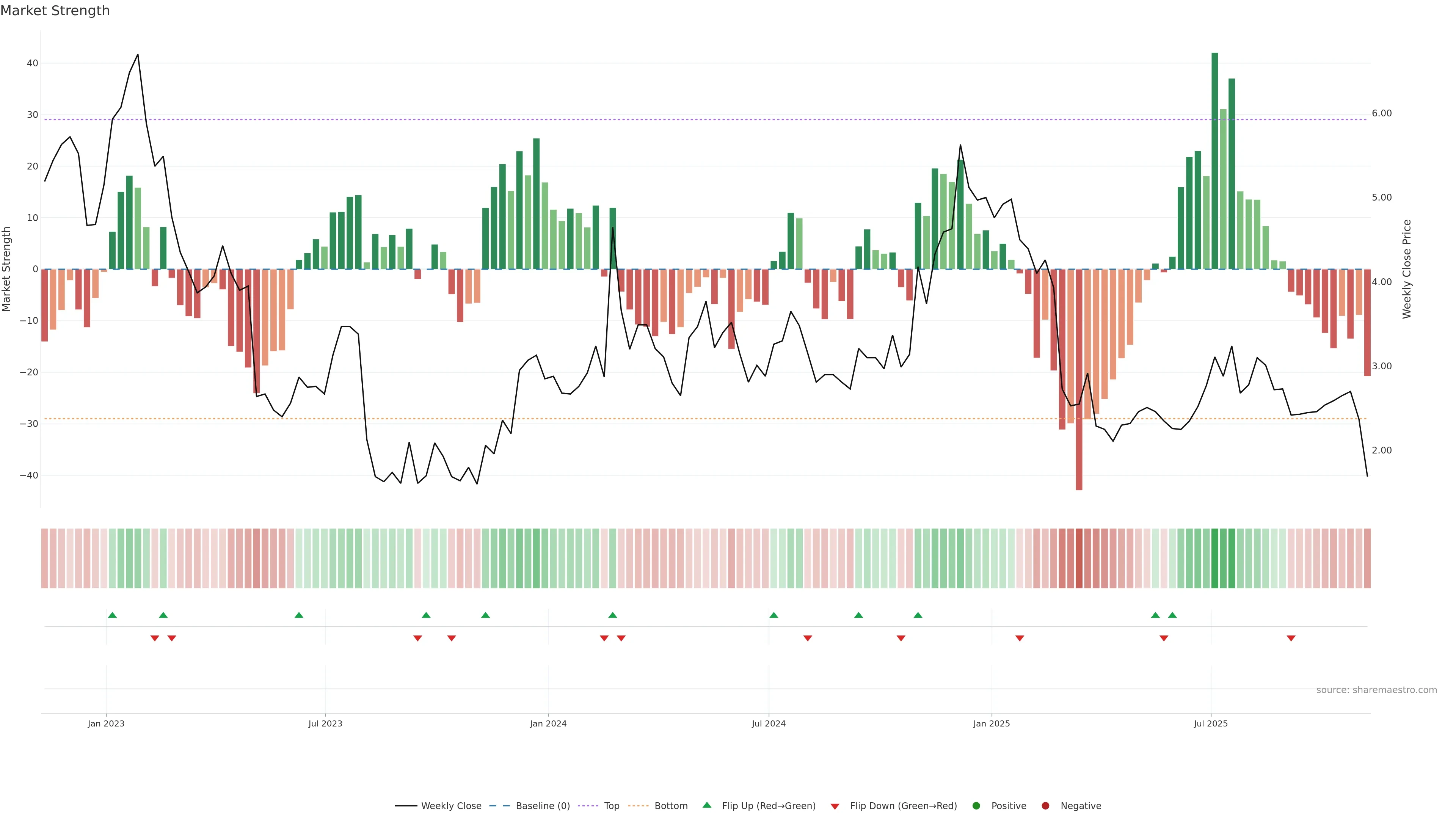This screenshot has height=819, width=1456.
Task: Click the Negative red circle legend icon
Action: [1045, 806]
